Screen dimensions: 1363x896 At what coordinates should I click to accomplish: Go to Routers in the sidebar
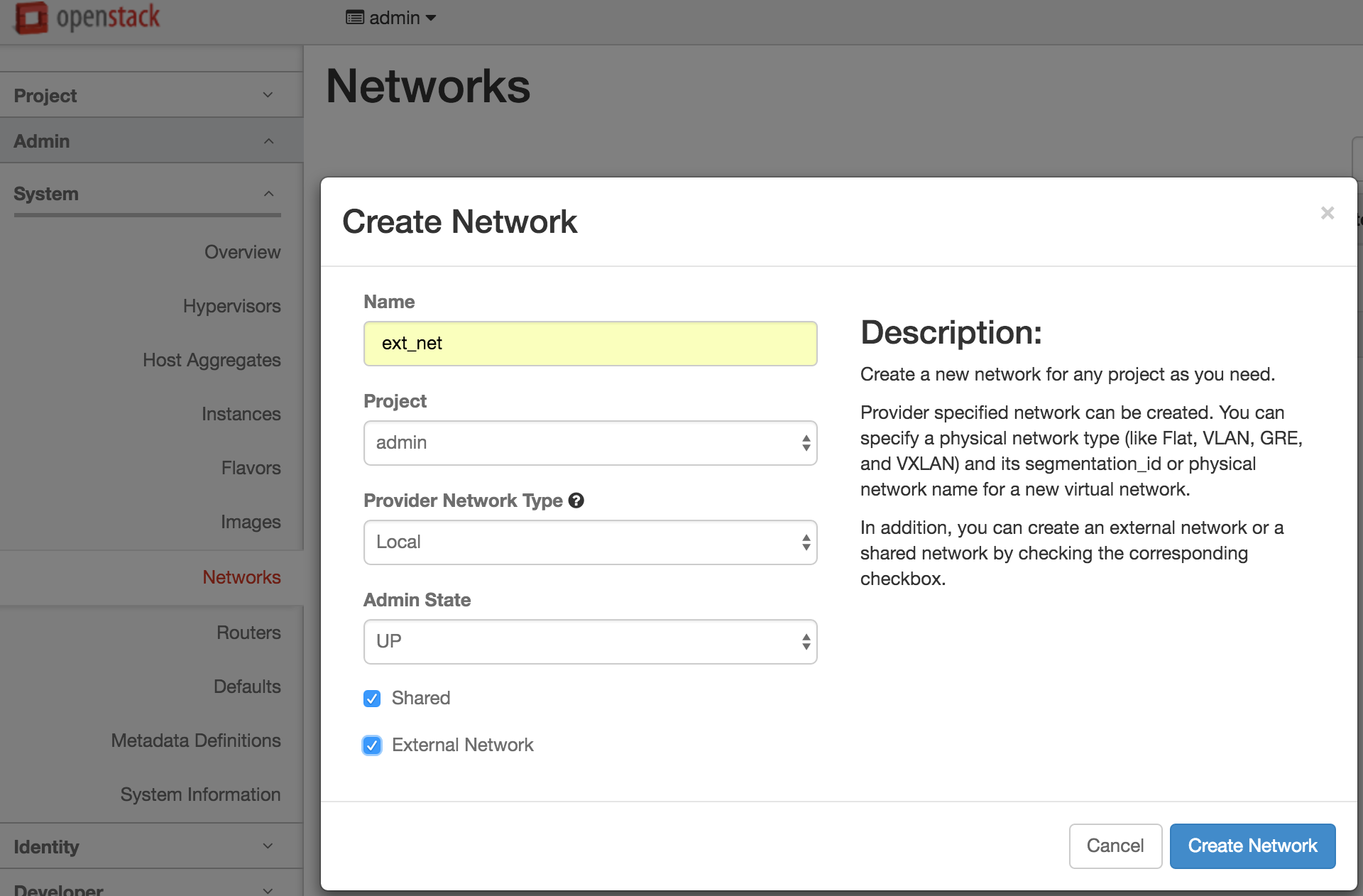coord(248,633)
